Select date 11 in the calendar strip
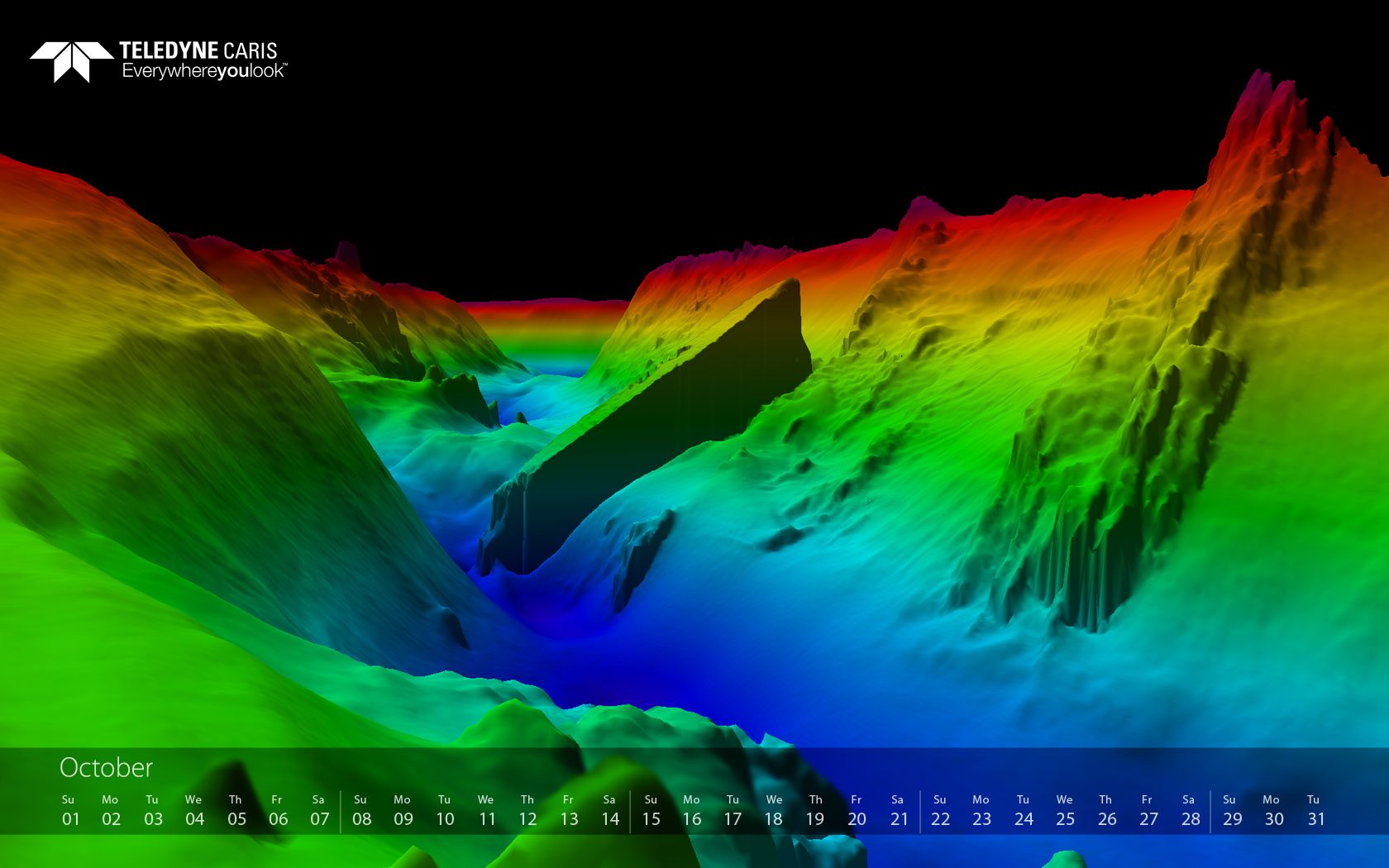Image resolution: width=1389 pixels, height=868 pixels. tap(487, 819)
